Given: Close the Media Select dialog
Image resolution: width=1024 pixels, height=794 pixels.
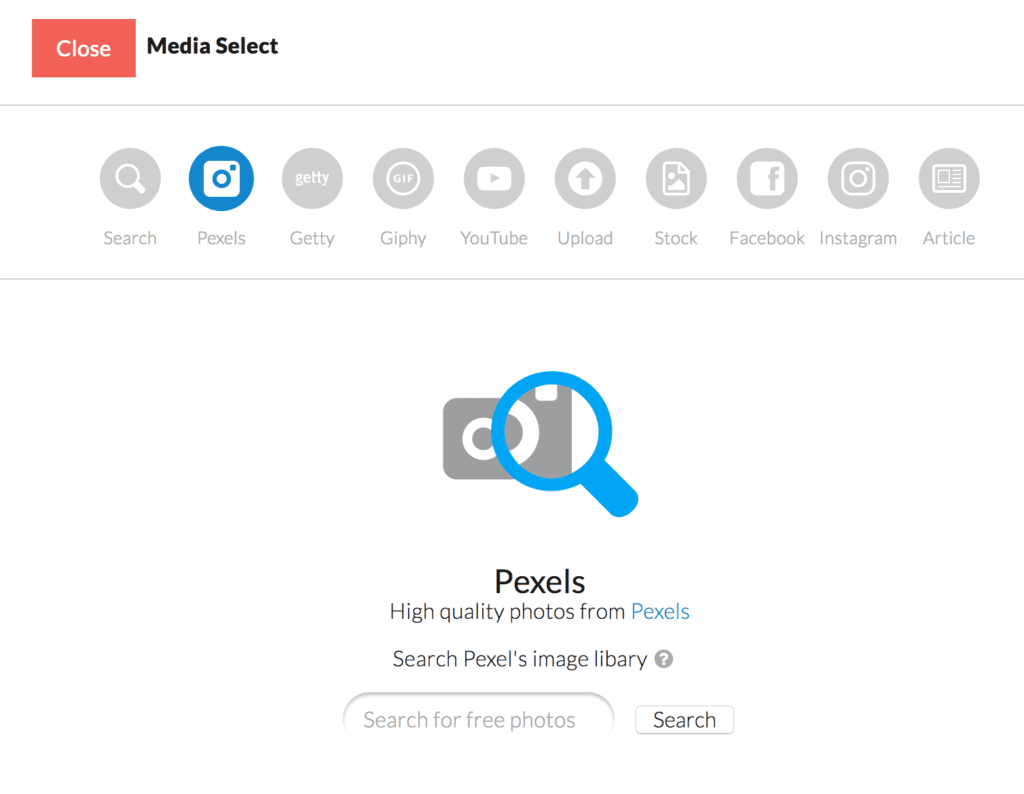Looking at the screenshot, I should tap(84, 48).
